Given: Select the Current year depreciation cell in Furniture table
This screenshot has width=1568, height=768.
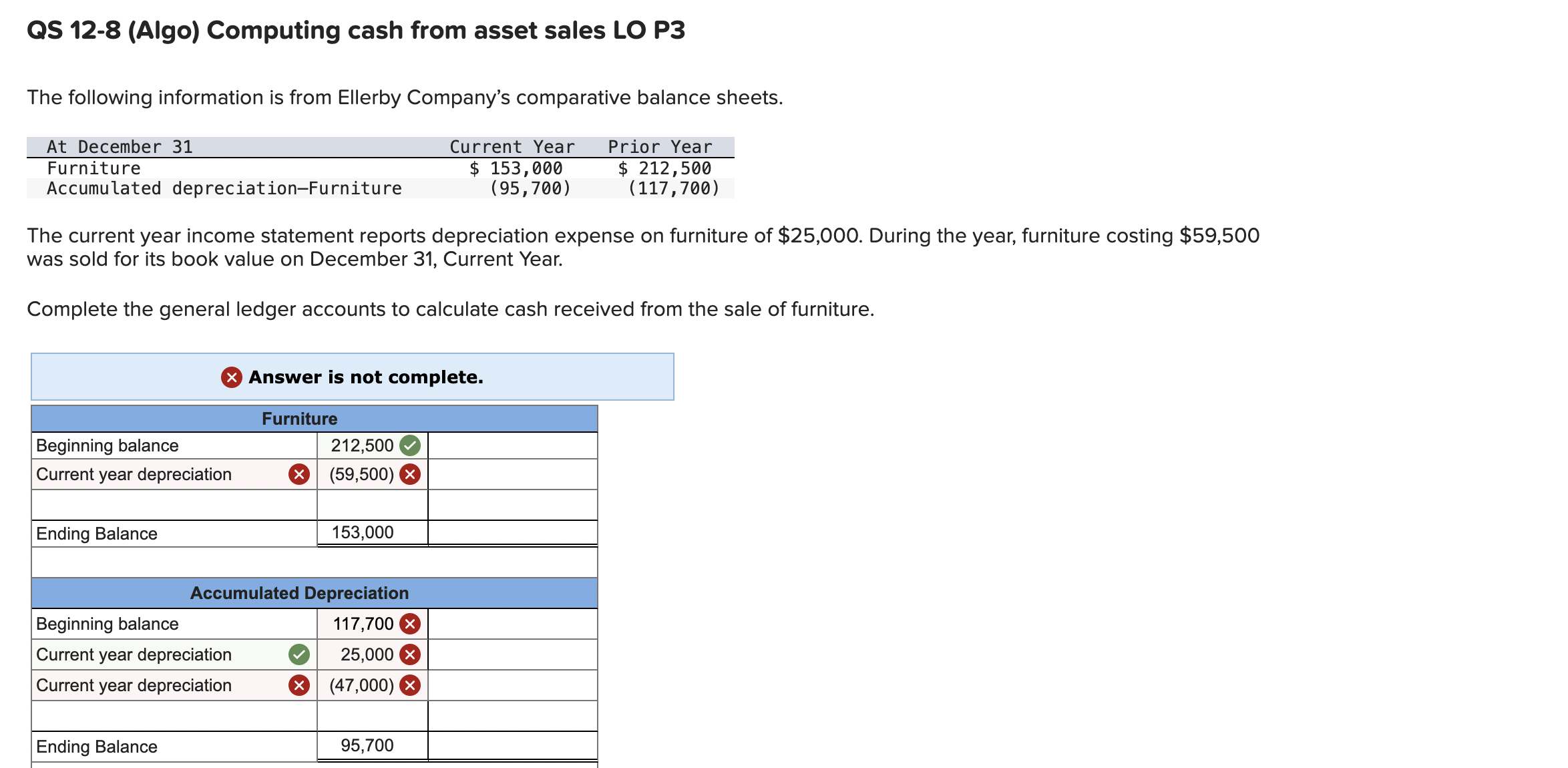Looking at the screenshot, I should (x=134, y=474).
